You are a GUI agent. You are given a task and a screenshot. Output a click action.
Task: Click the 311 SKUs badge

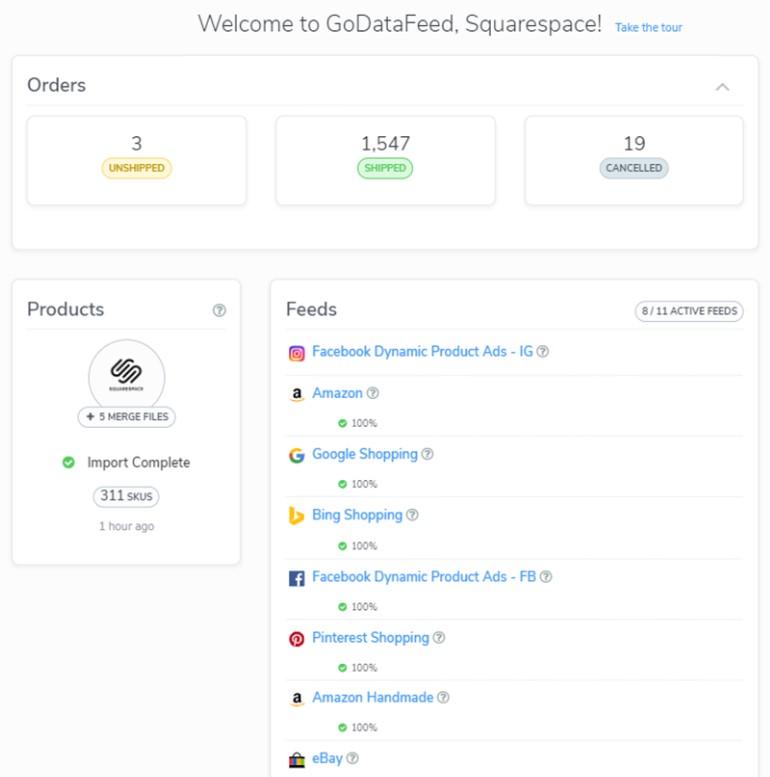(x=126, y=496)
